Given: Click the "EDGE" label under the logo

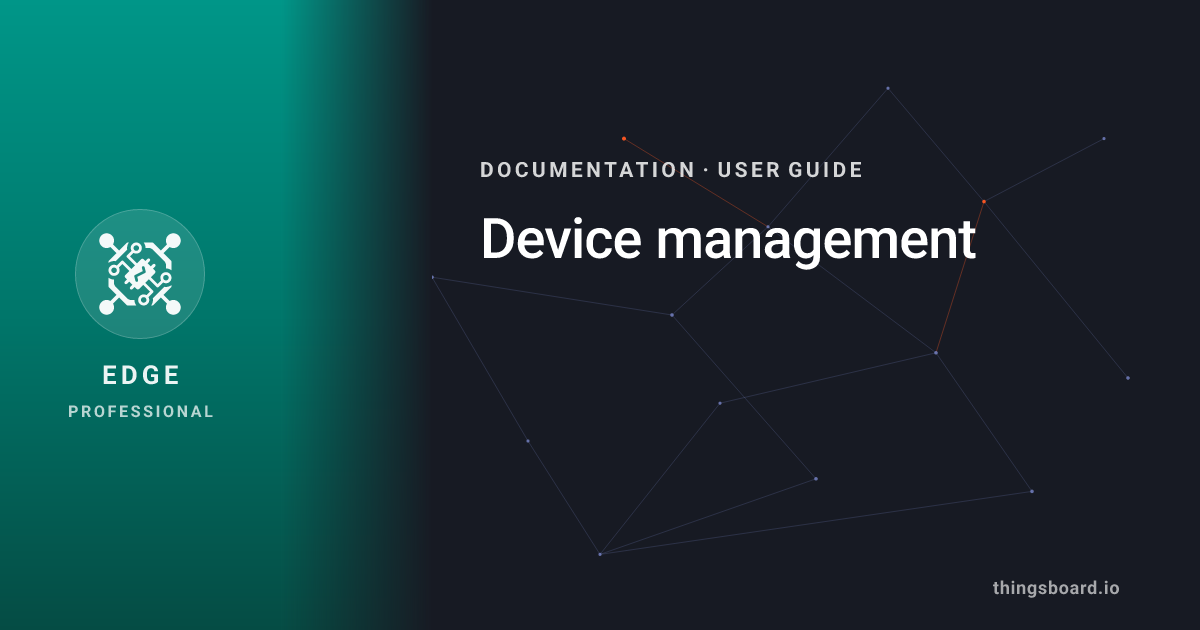Looking at the screenshot, I should (141, 375).
